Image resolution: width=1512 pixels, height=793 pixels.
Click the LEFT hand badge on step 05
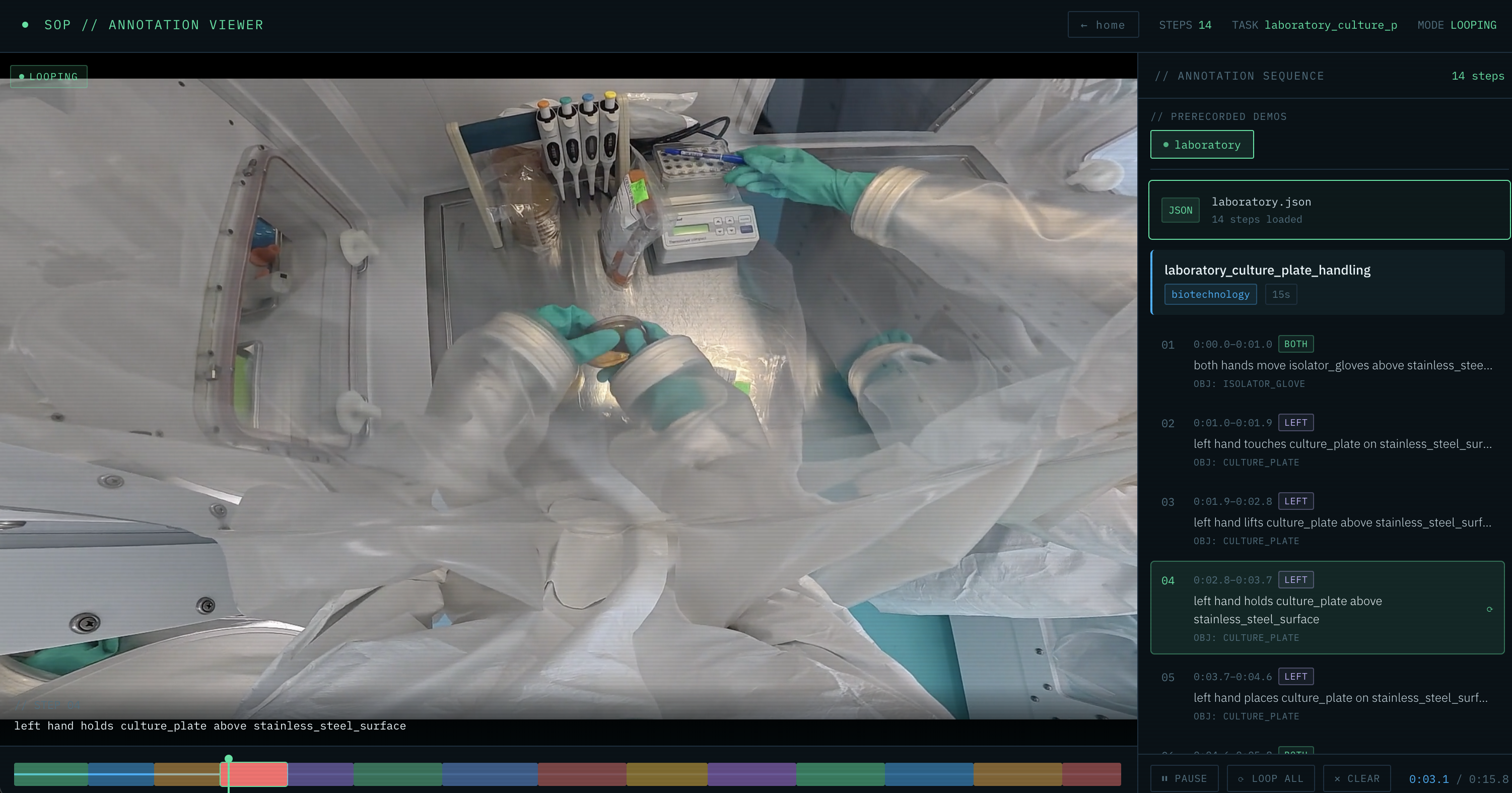(1295, 676)
